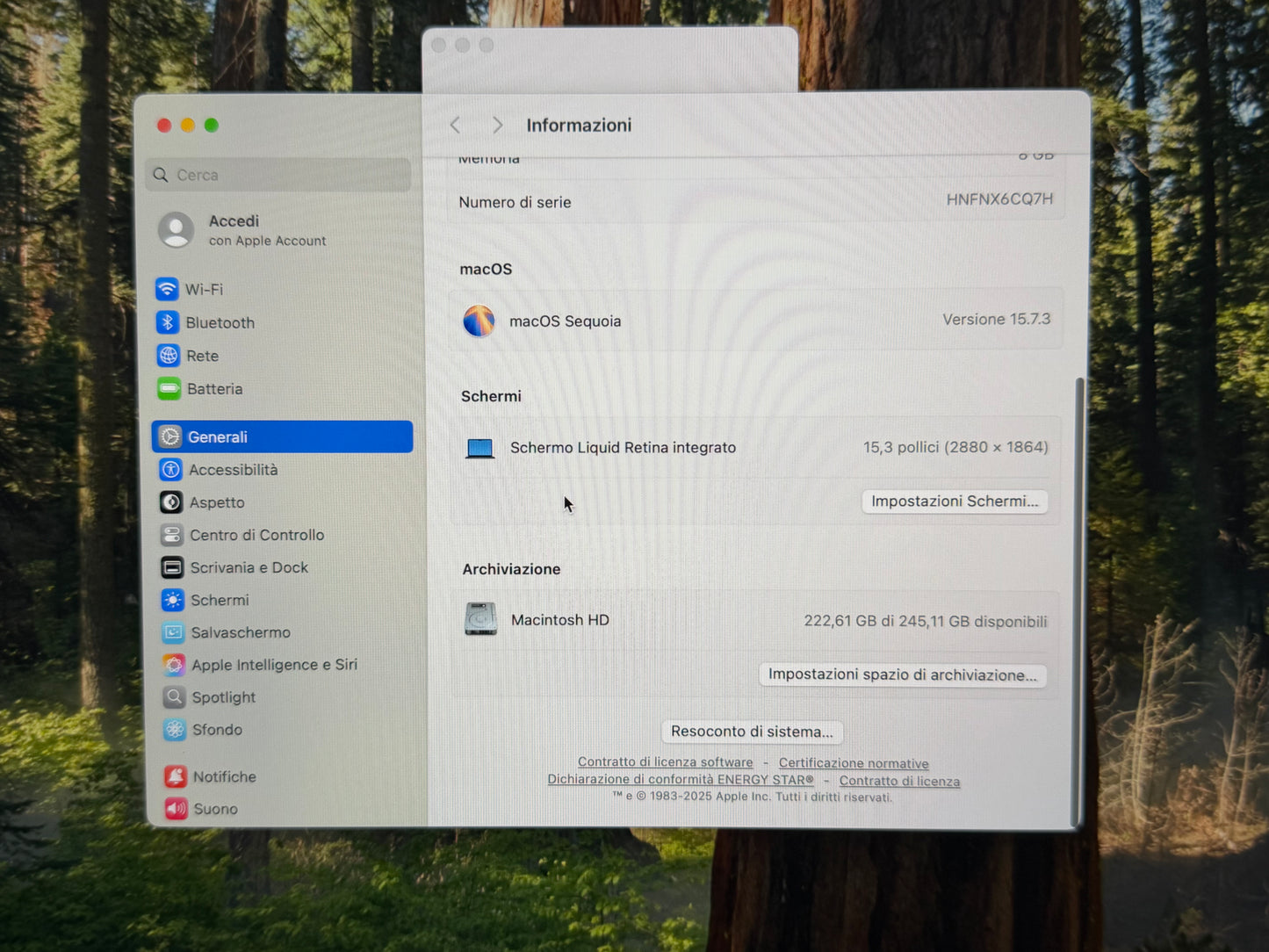Select the Salvaschermo icon
This screenshot has height=952, width=1269.
(174, 632)
